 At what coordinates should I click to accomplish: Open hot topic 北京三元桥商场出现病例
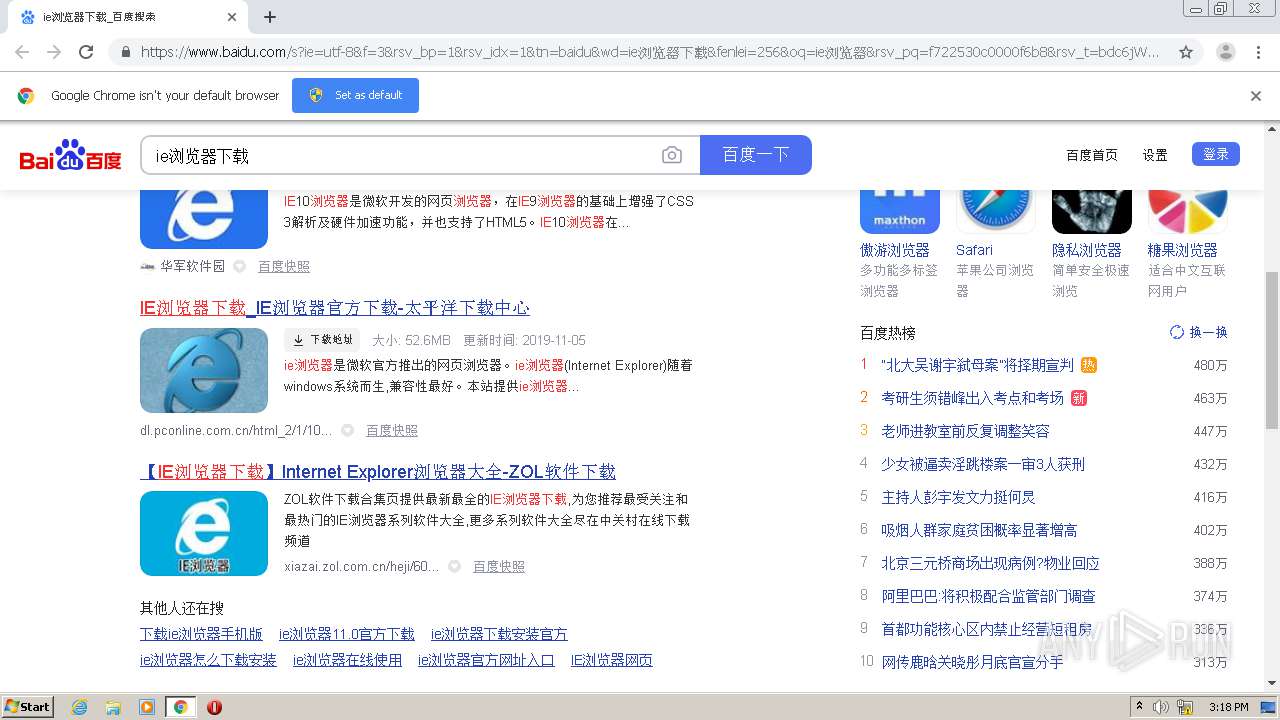[x=990, y=563]
